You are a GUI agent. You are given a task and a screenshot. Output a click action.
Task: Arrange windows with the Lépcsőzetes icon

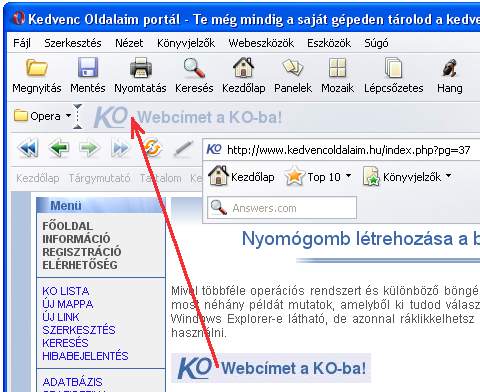pyautogui.click(x=393, y=67)
